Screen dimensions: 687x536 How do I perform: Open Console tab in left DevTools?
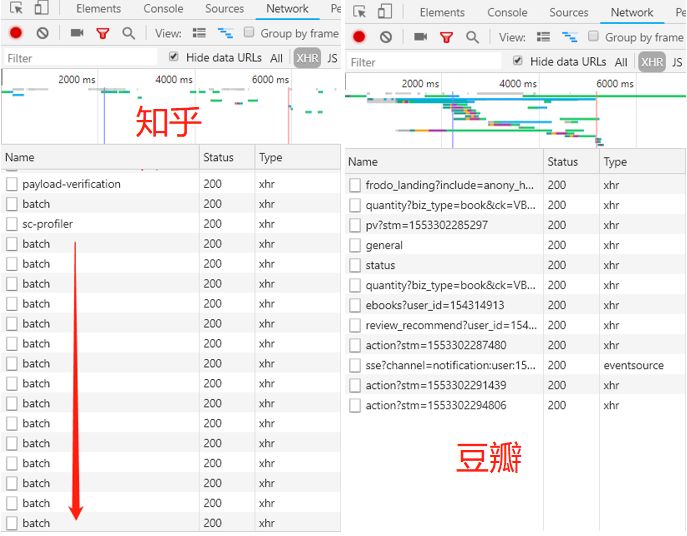coord(163,9)
